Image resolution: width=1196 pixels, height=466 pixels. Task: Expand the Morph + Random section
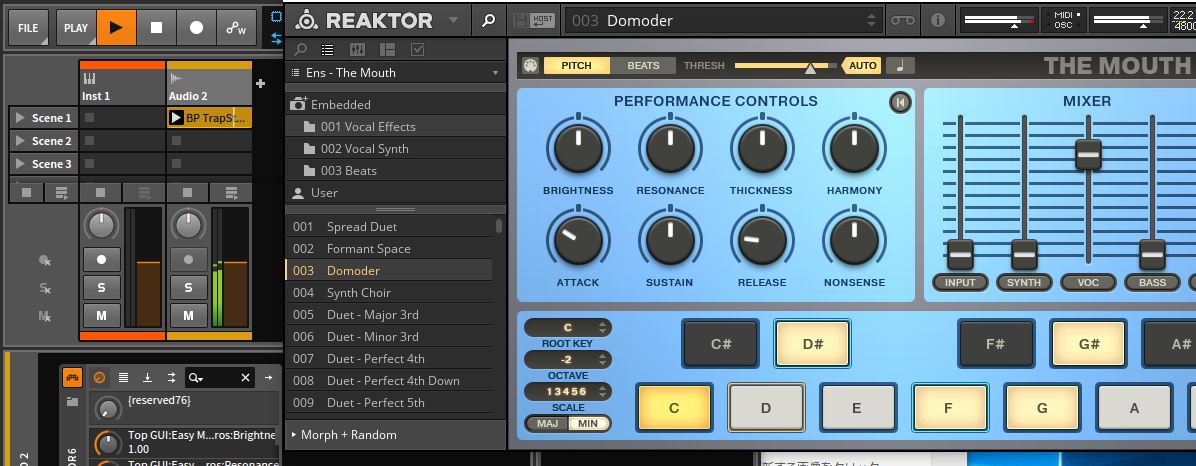click(x=395, y=435)
